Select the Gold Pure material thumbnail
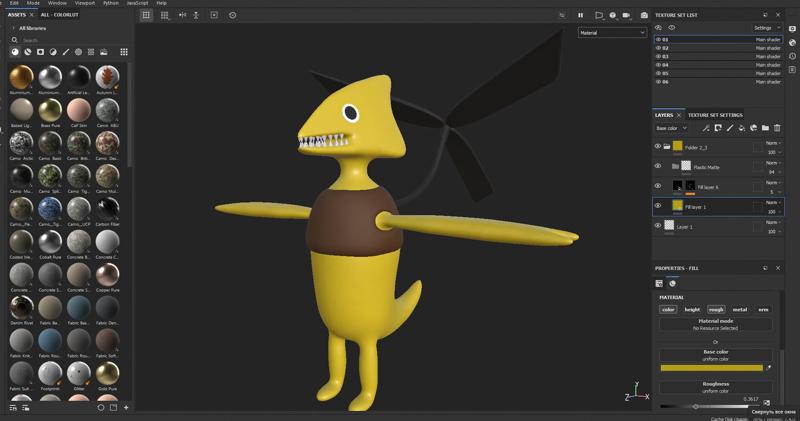This screenshot has height=421, width=800. coord(107,374)
